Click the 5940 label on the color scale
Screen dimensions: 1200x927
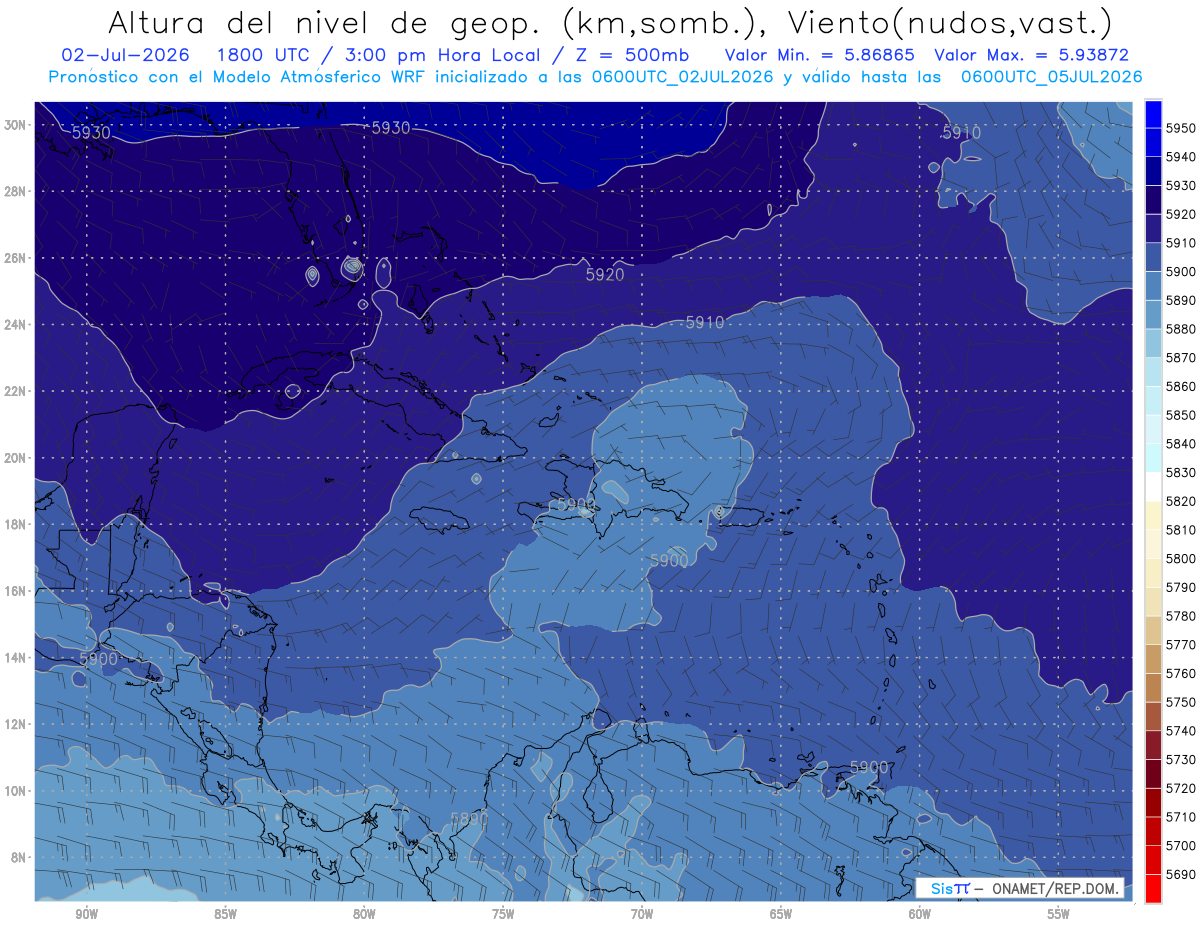pyautogui.click(x=1181, y=156)
